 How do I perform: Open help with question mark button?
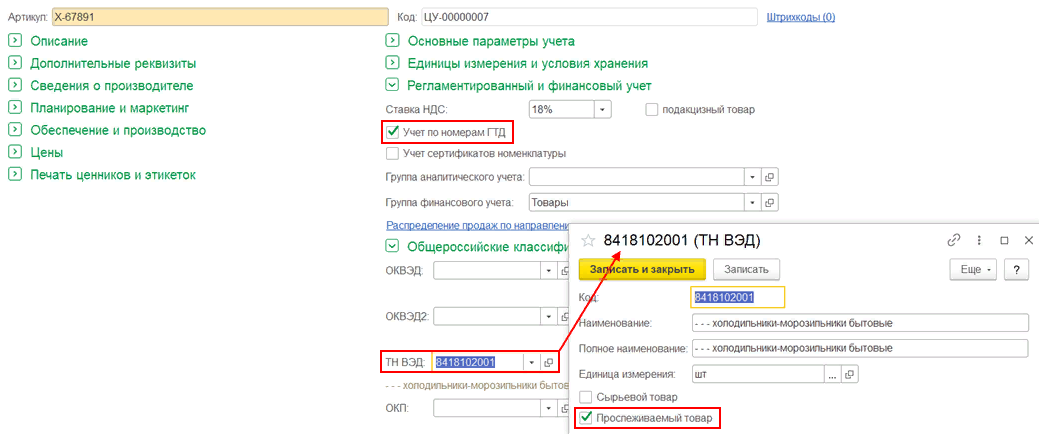tap(1016, 269)
